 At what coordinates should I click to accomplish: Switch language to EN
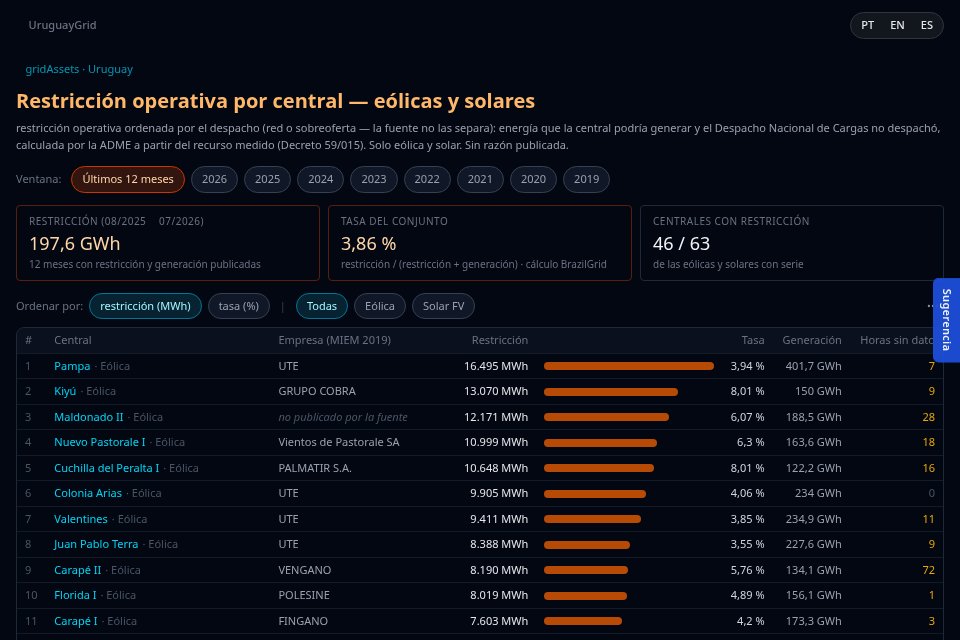pyautogui.click(x=897, y=25)
